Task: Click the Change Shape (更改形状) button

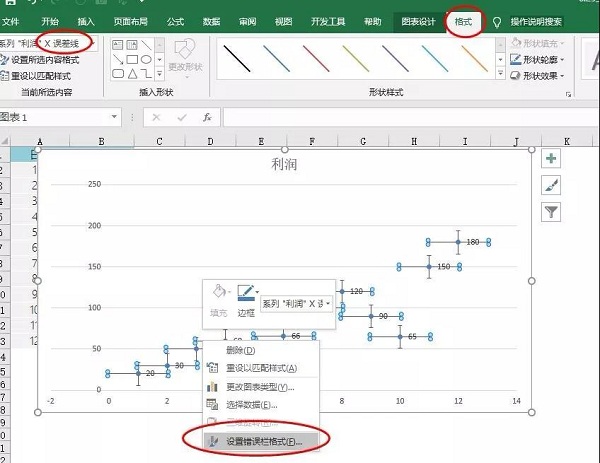Action: click(x=185, y=57)
